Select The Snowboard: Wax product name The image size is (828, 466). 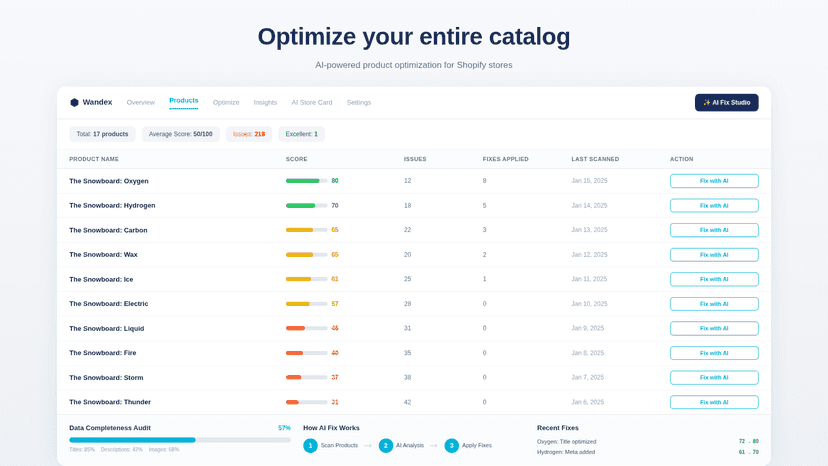click(103, 255)
